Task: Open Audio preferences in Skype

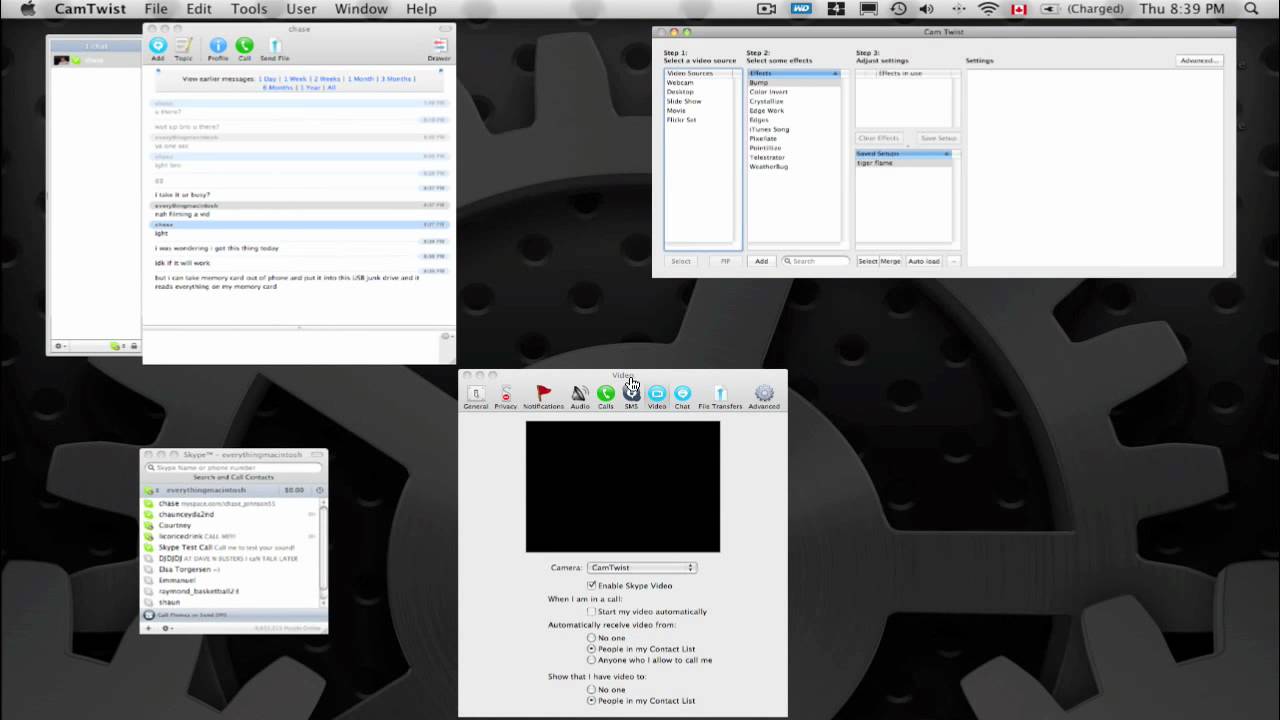Action: point(580,397)
